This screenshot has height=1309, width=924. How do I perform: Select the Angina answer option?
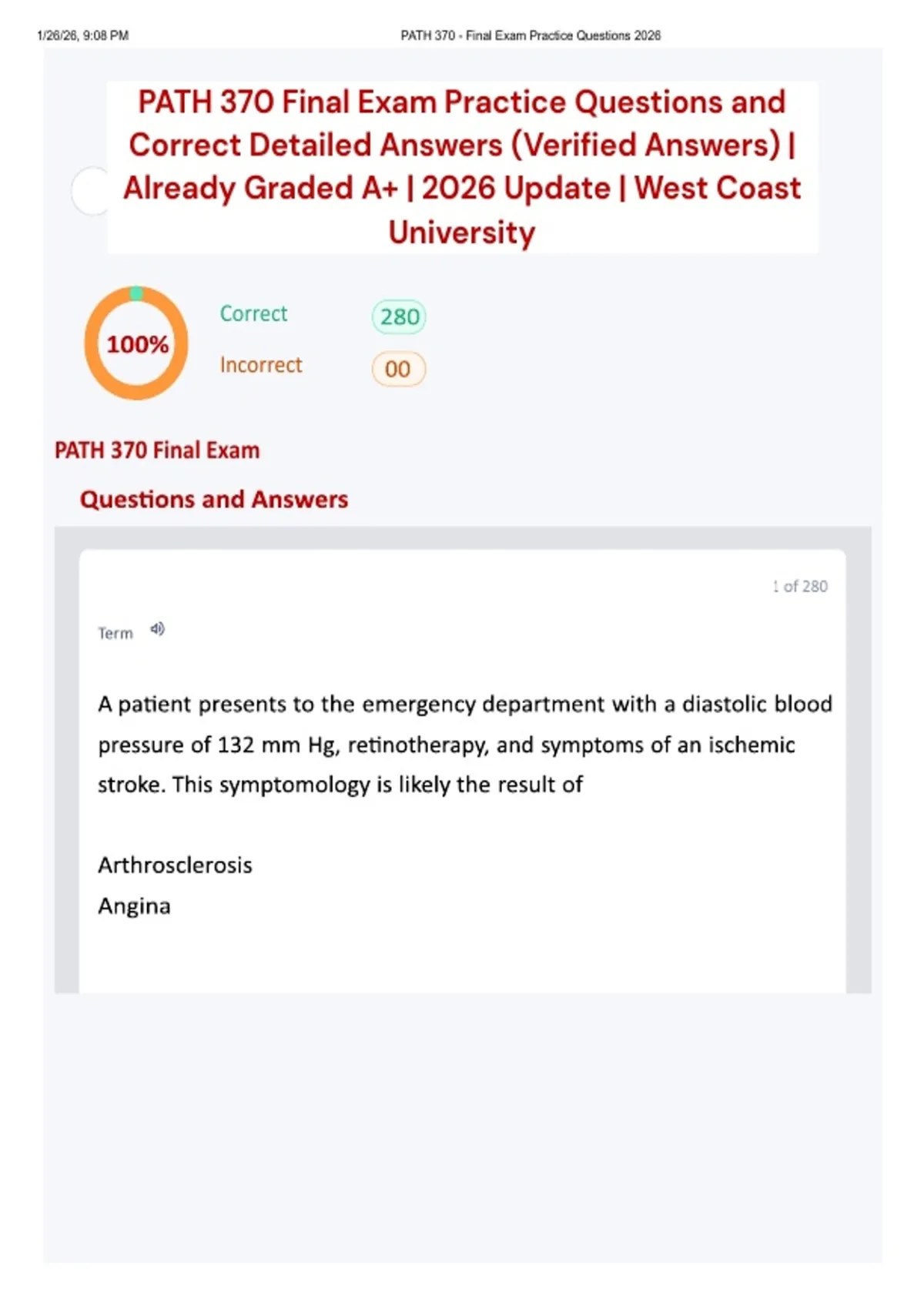pos(134,906)
